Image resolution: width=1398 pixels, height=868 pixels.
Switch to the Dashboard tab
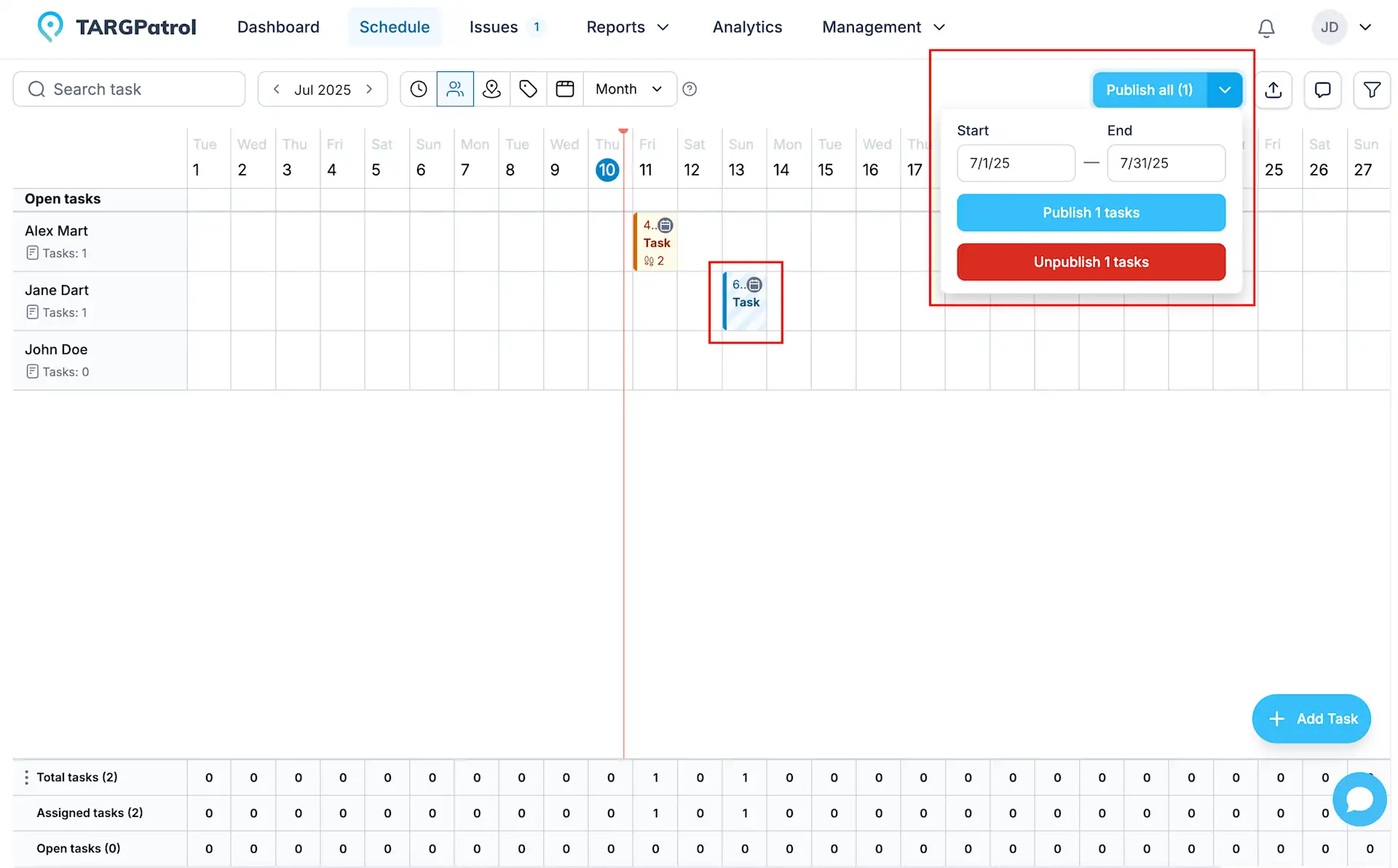click(x=278, y=27)
